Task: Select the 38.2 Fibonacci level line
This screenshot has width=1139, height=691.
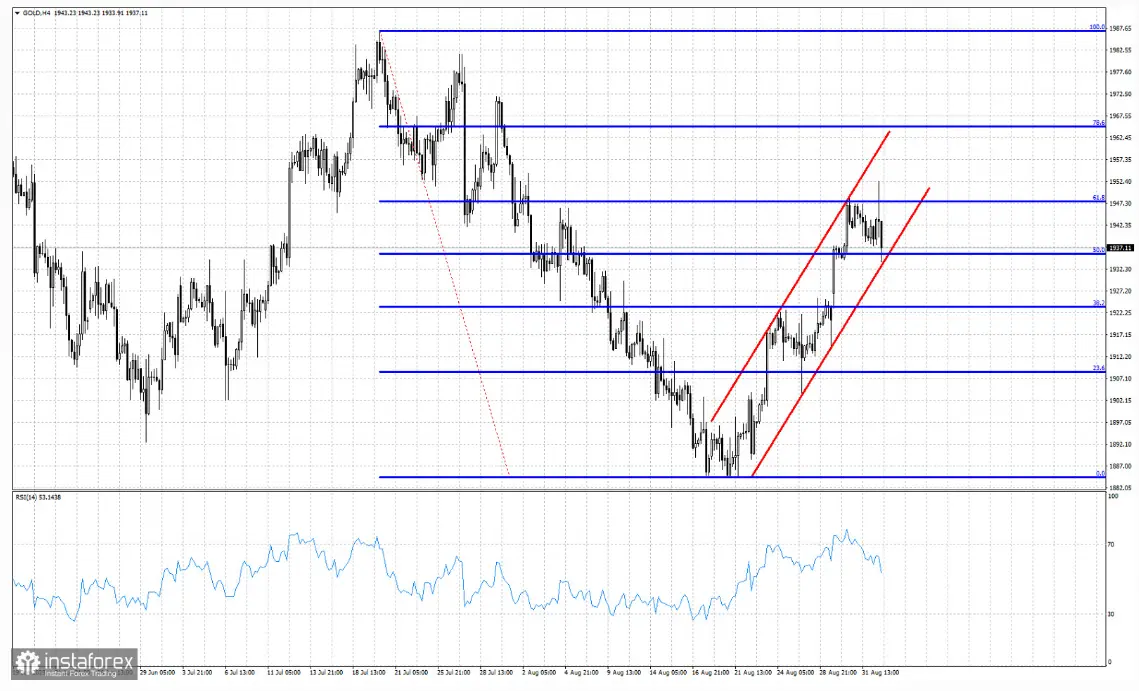Action: [600, 307]
